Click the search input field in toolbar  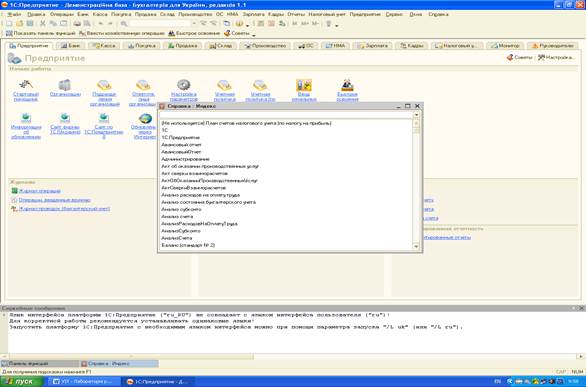click(160, 24)
